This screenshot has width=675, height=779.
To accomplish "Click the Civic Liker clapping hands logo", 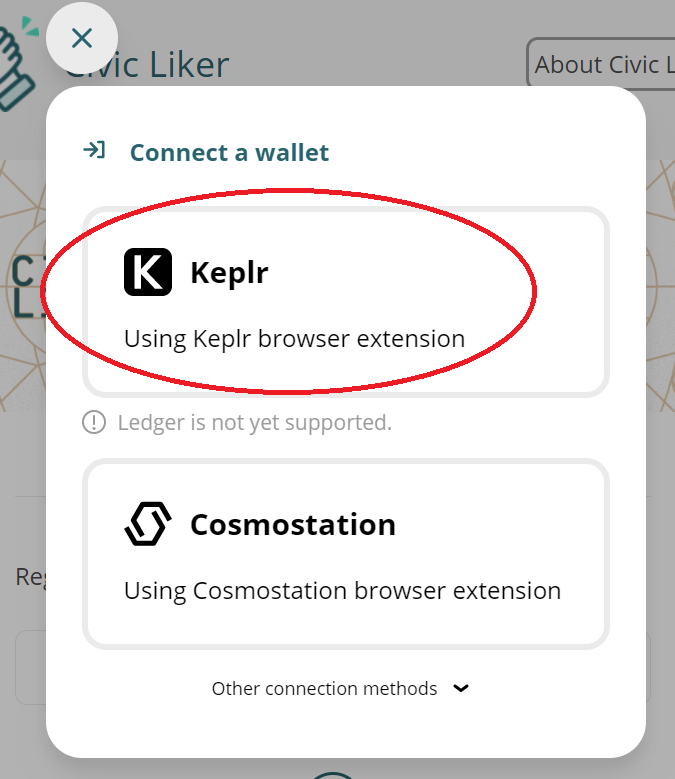I will 18,65.
